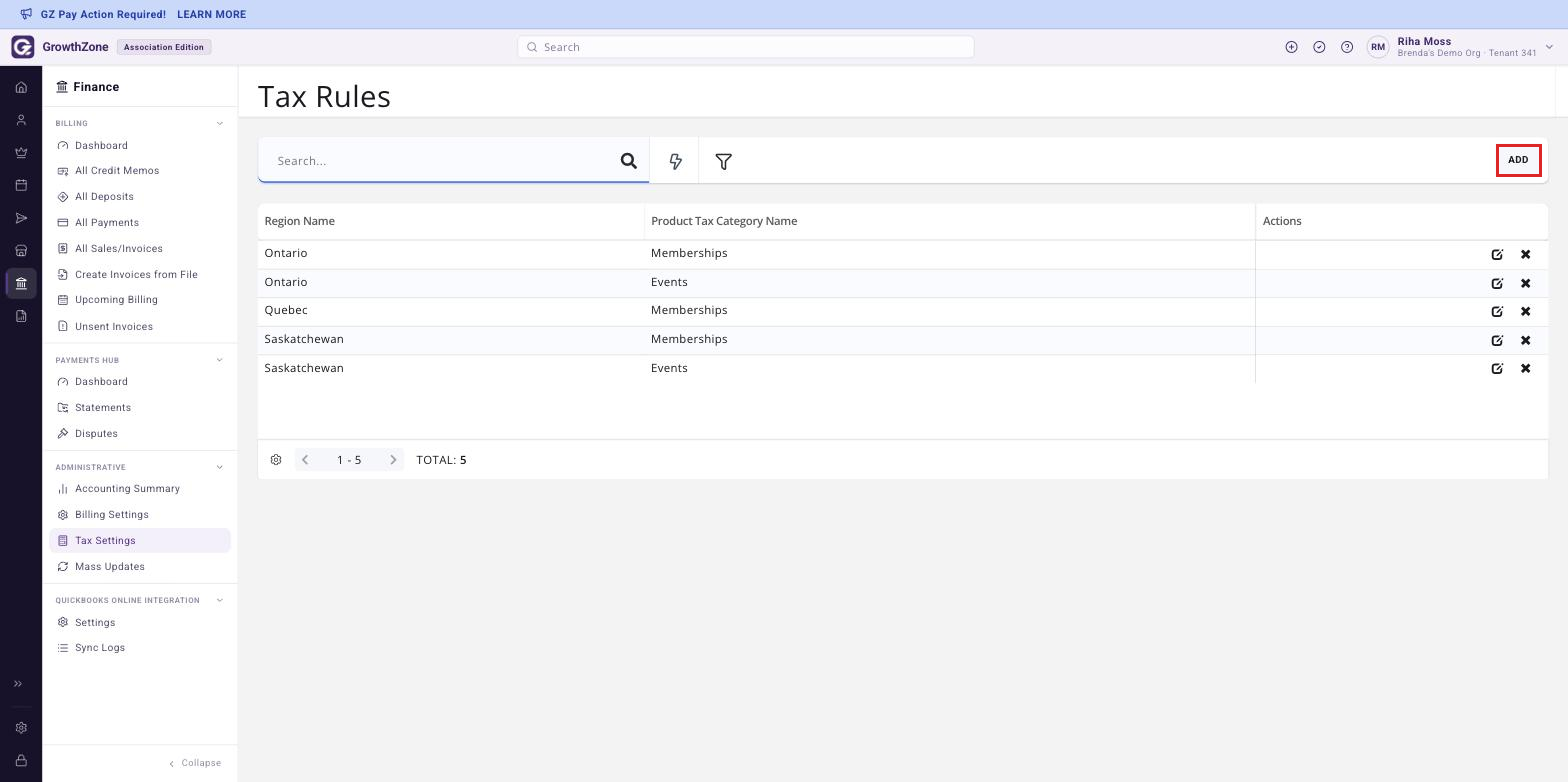The width and height of the screenshot is (1568, 782).
Task: Edit the Quebec Memberships tax rule
Action: point(1497,311)
